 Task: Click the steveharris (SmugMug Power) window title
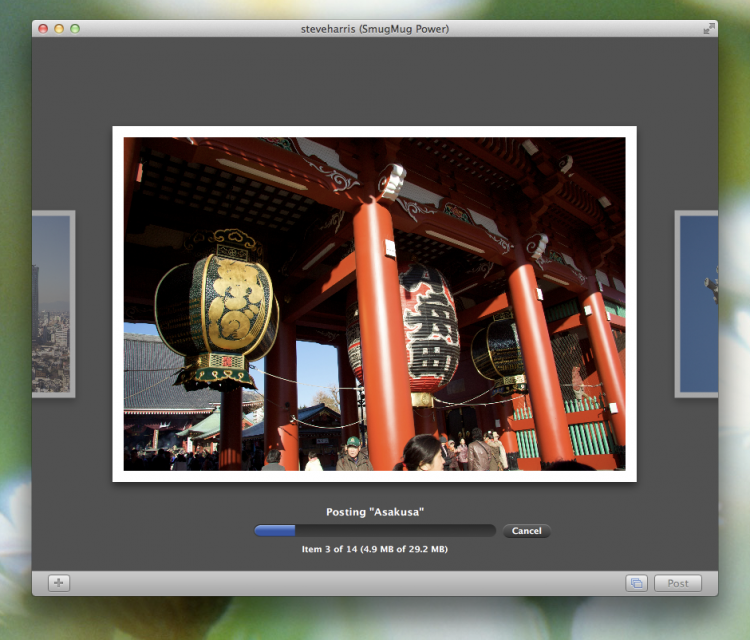click(x=375, y=29)
